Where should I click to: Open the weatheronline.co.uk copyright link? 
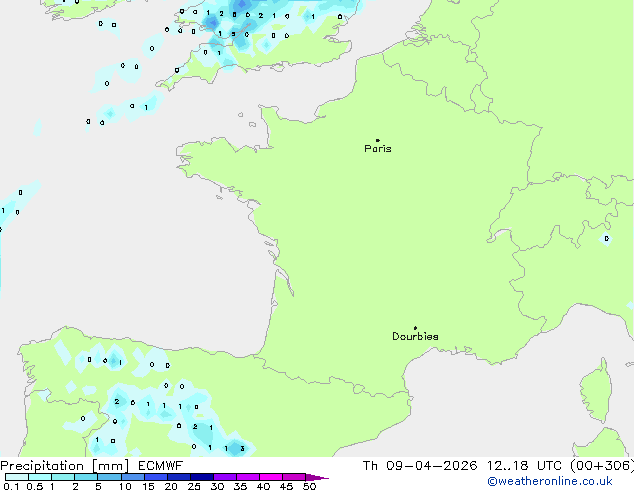[x=550, y=481]
